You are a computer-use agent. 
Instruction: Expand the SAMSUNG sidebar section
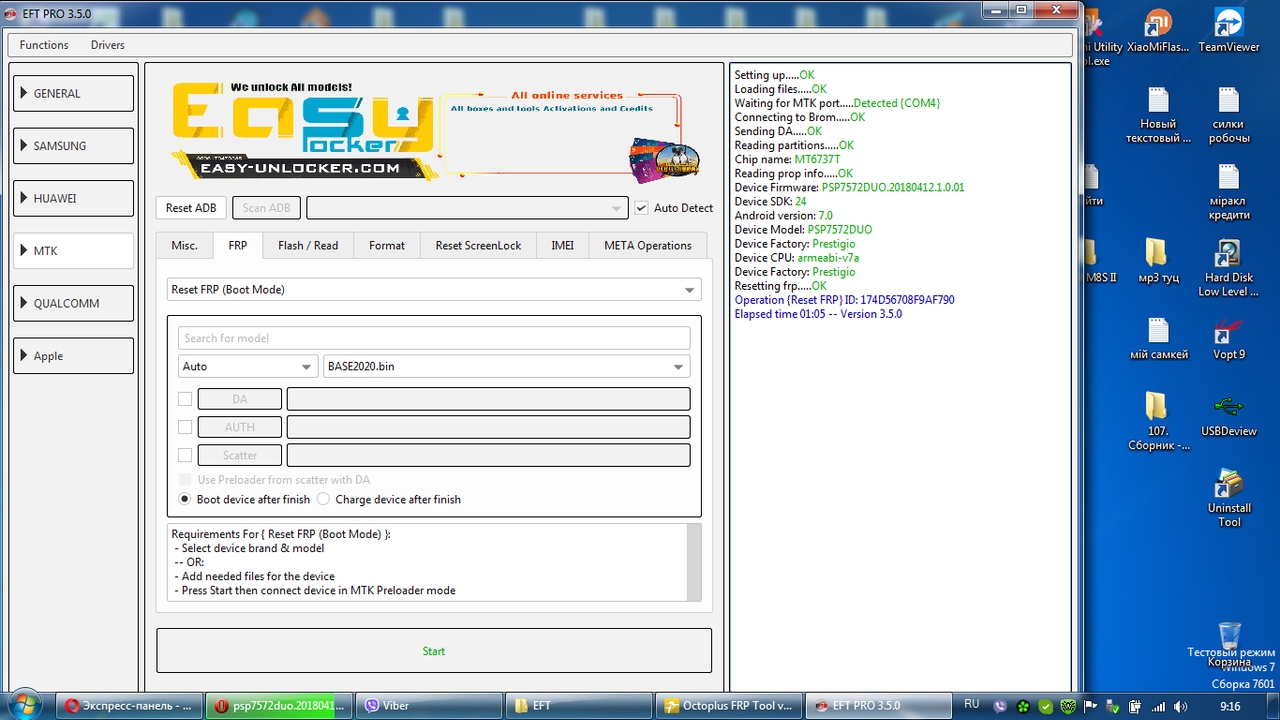(x=72, y=146)
